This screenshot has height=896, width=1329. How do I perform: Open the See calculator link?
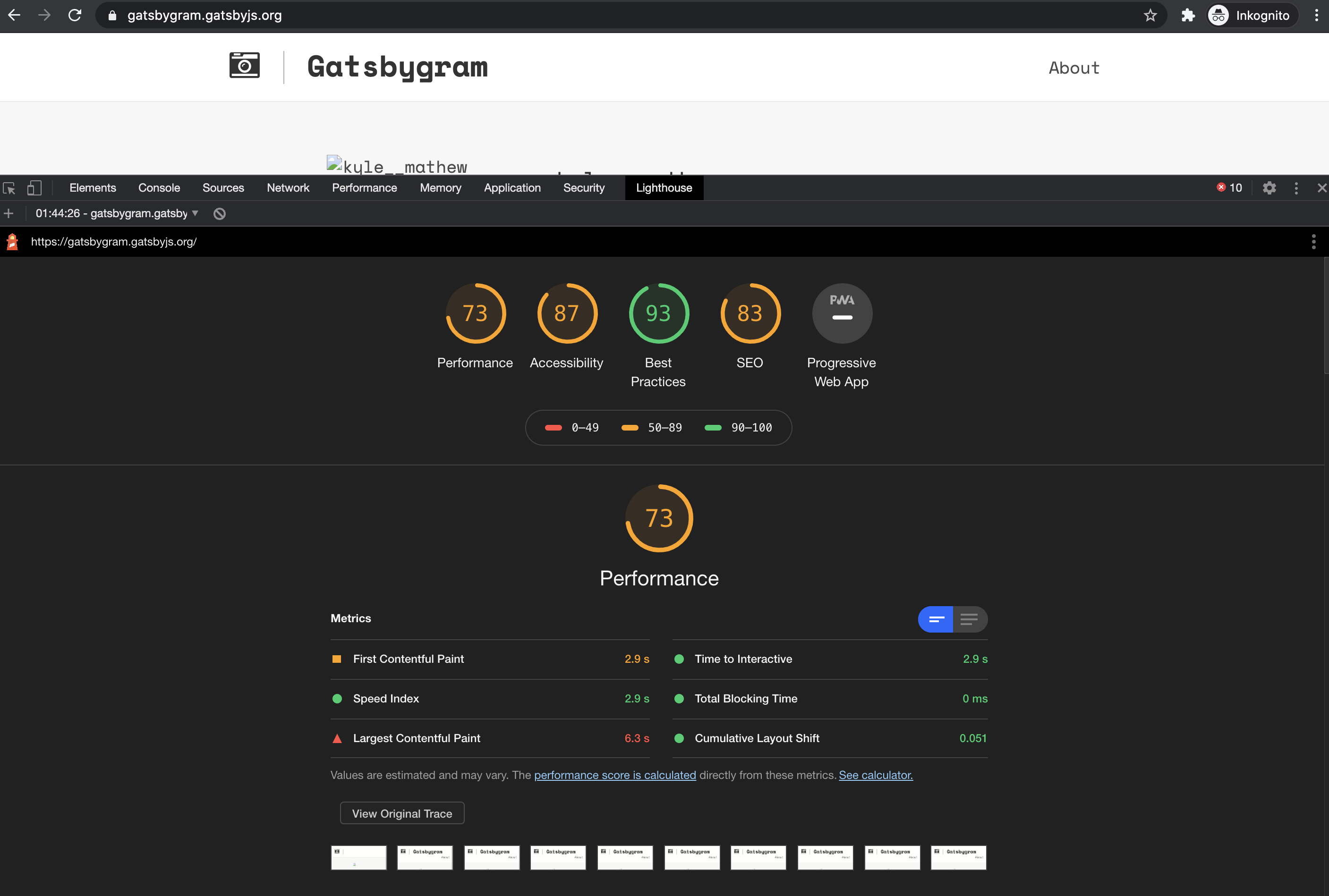click(875, 775)
